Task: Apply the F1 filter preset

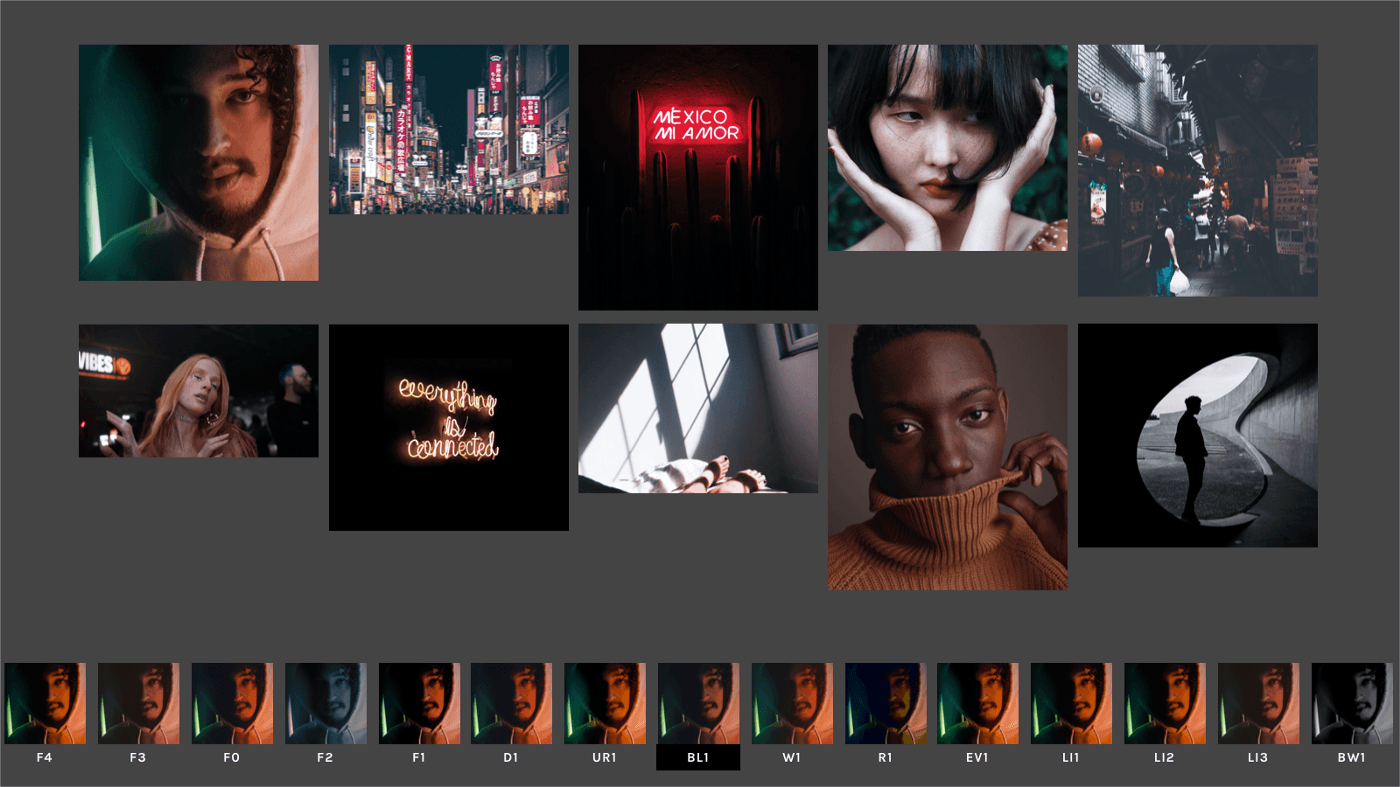Action: [419, 703]
